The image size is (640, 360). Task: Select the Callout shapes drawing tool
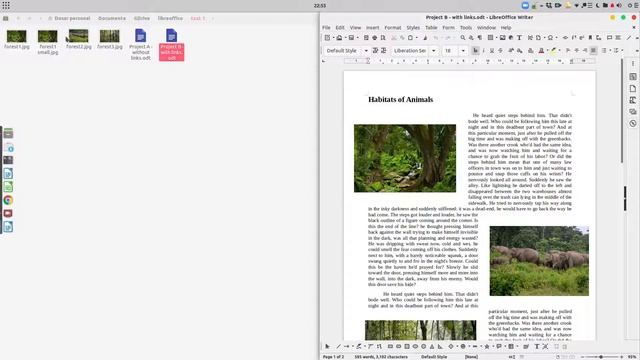point(499,347)
